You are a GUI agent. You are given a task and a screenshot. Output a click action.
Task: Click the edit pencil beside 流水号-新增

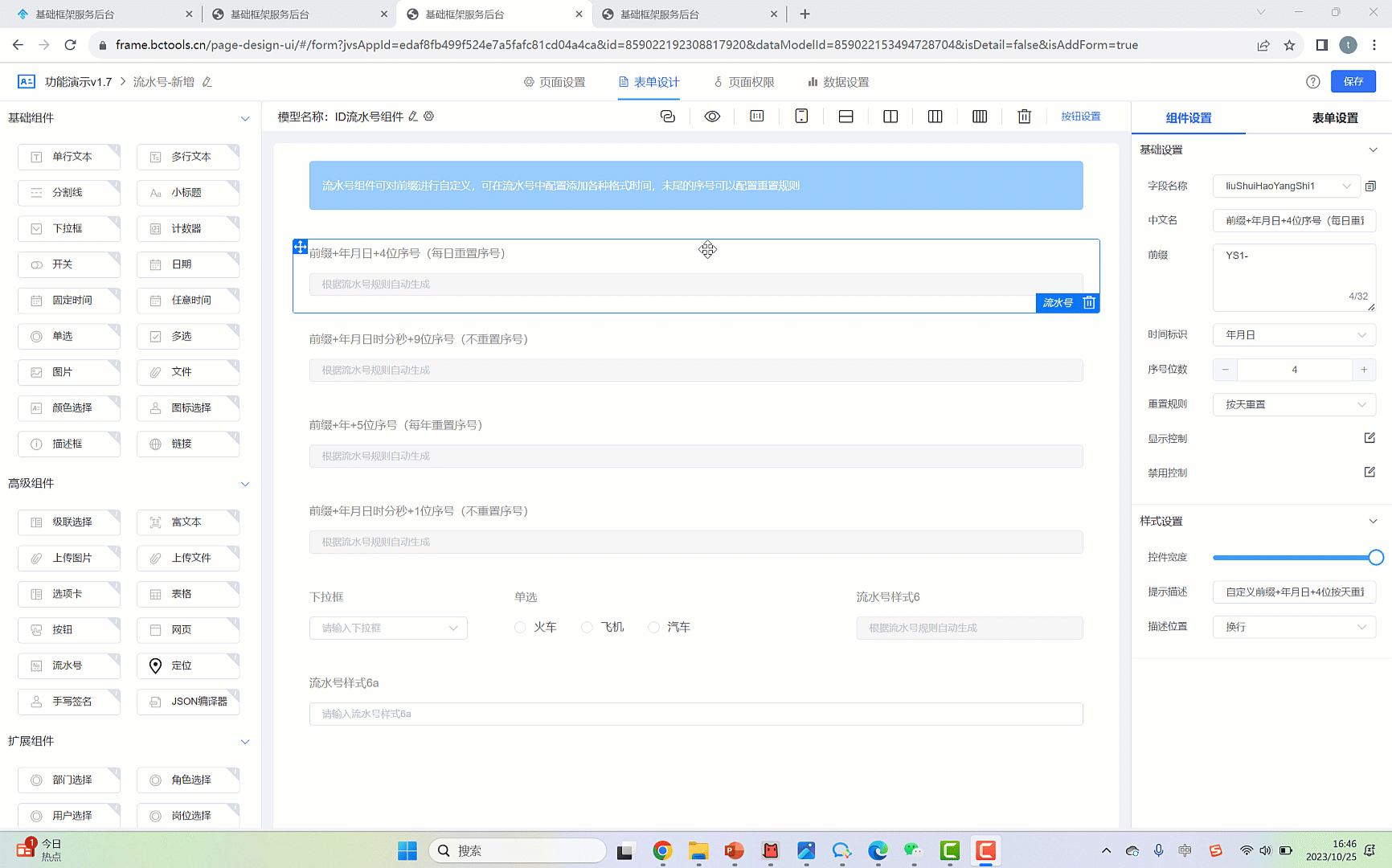point(207,82)
